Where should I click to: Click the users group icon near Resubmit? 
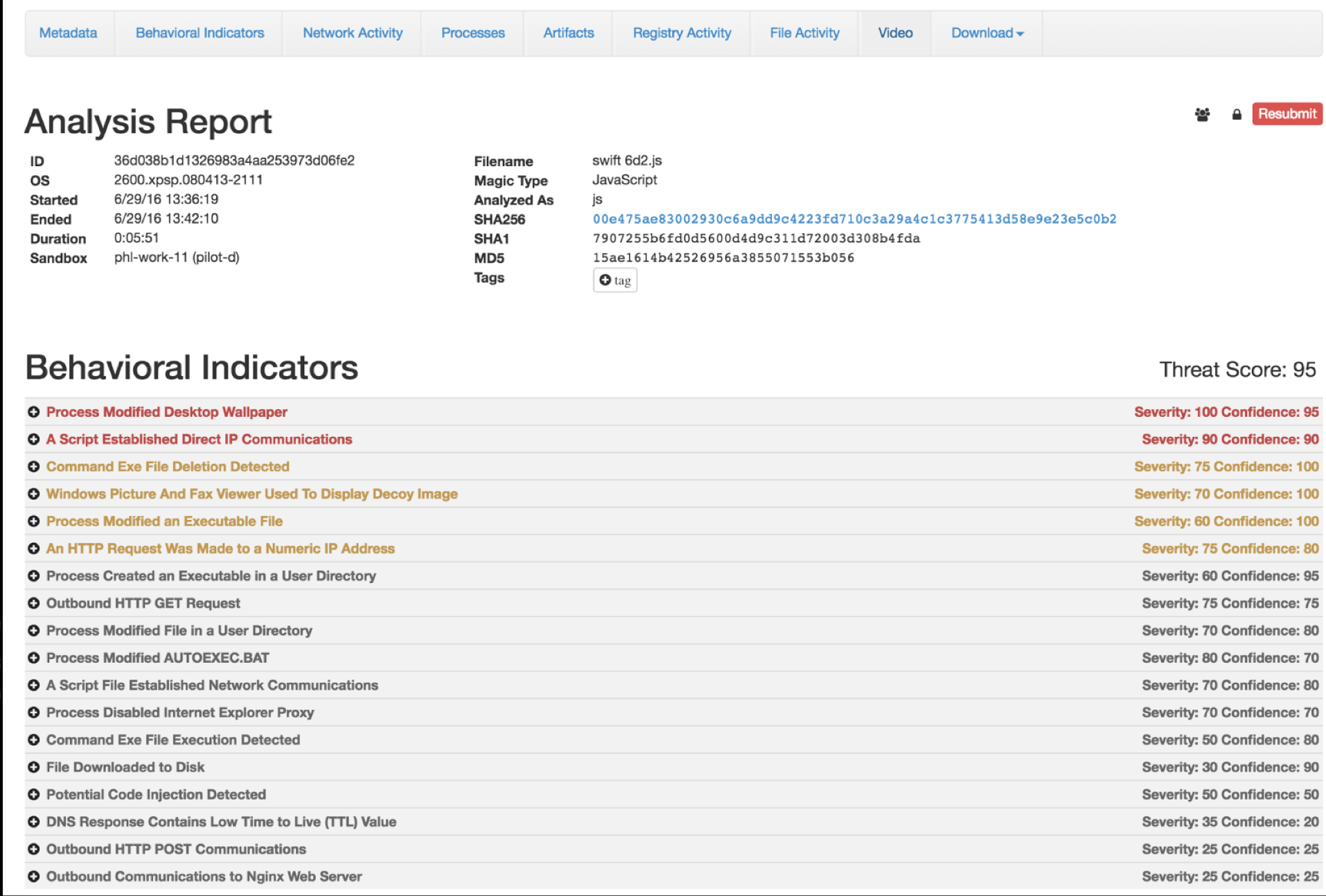click(x=1202, y=114)
